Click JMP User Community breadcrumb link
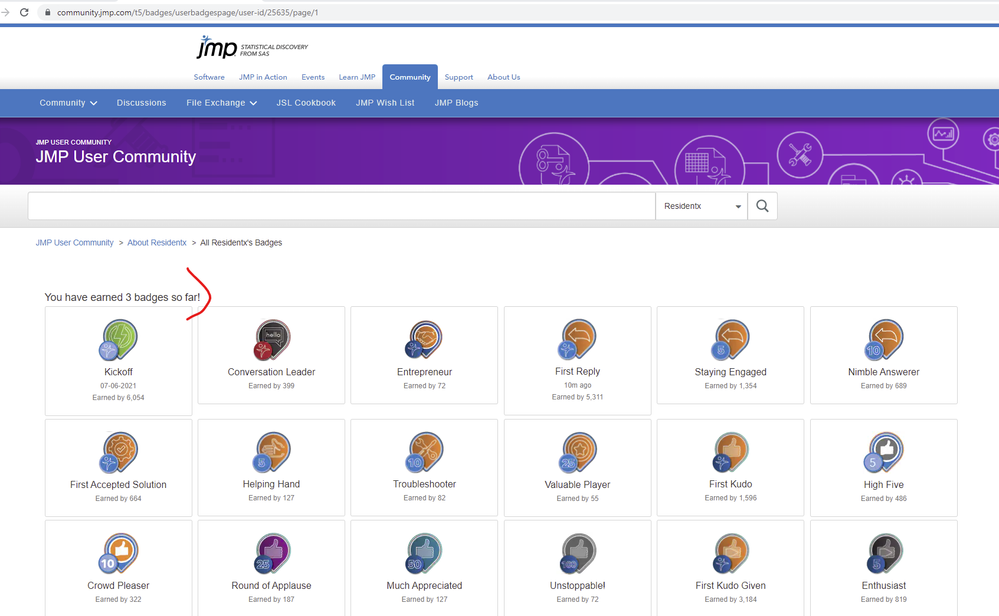Image resolution: width=999 pixels, height=616 pixels. point(75,243)
